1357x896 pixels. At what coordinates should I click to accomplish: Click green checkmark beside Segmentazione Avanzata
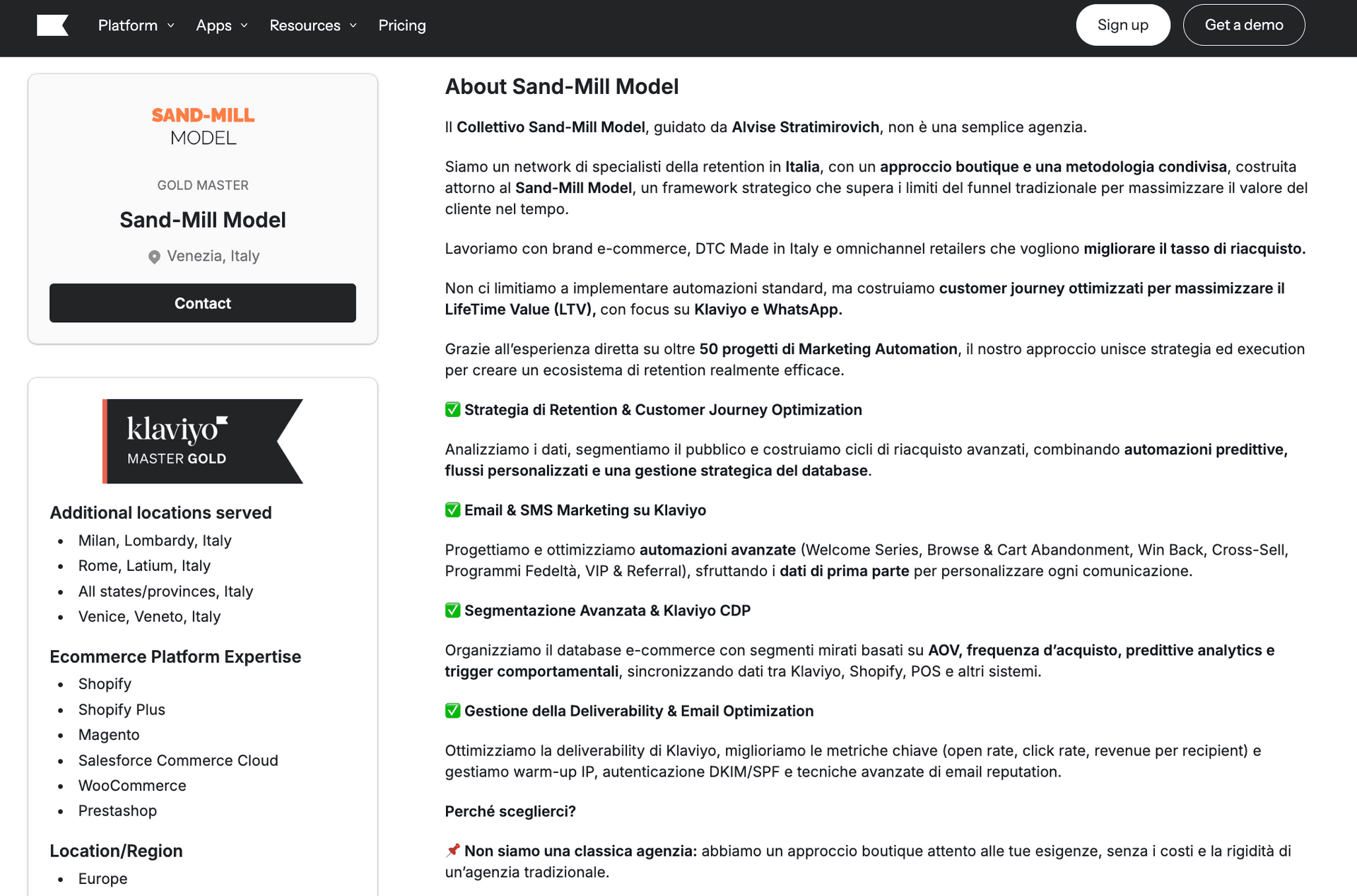[452, 611]
